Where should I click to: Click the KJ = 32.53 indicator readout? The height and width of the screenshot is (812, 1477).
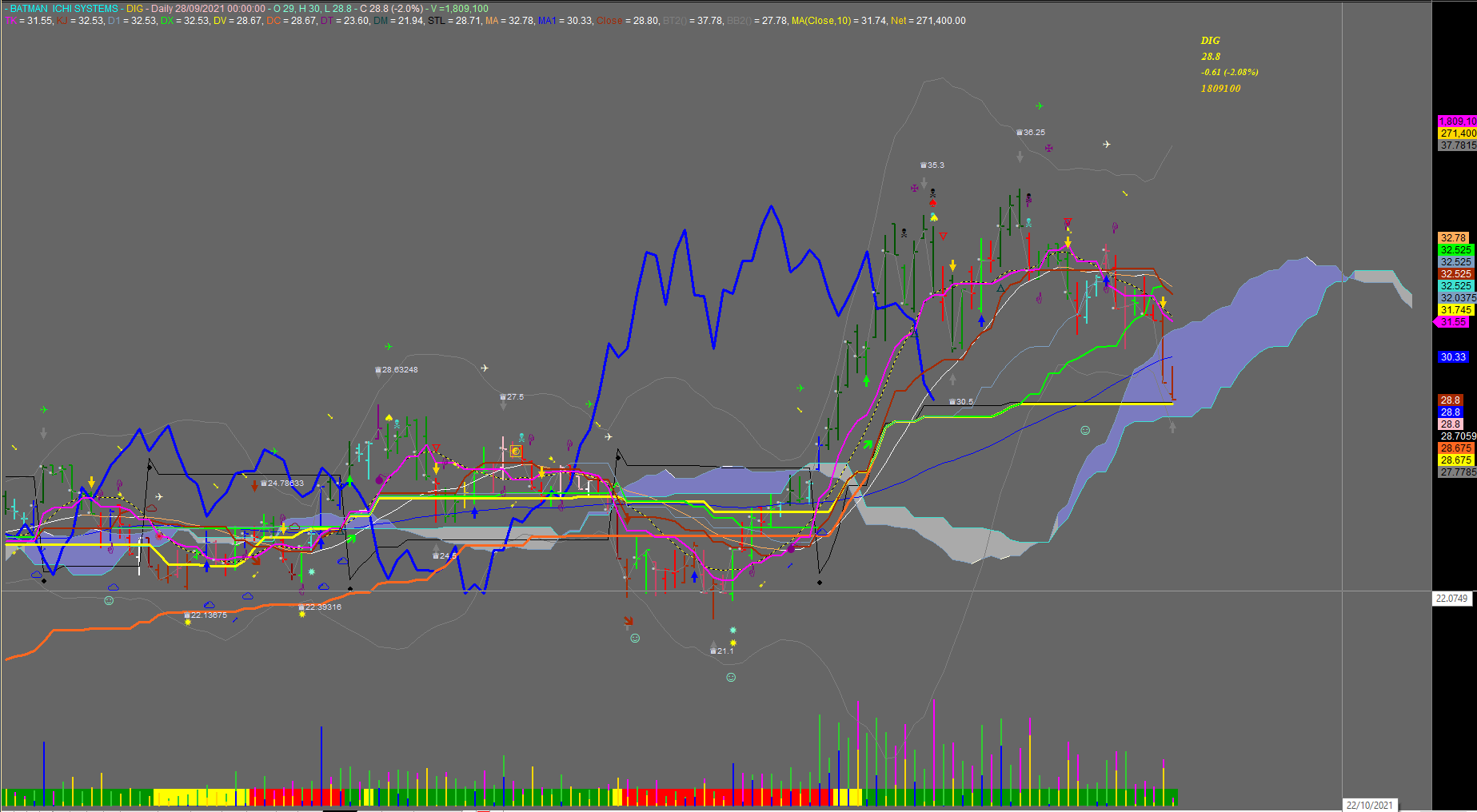[81, 21]
